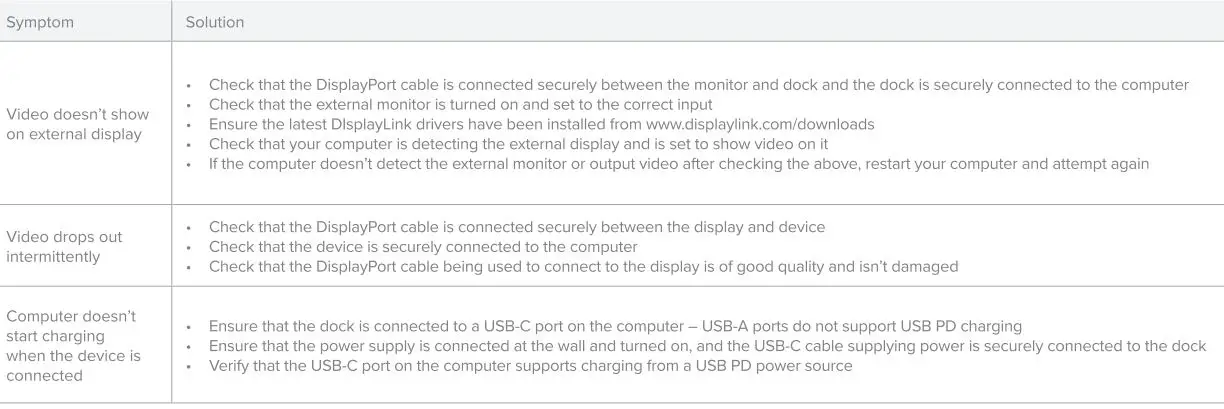Image resolution: width=1224 pixels, height=409 pixels.
Task: Click the step verifying USB-C port supports charging
Action: point(530,366)
